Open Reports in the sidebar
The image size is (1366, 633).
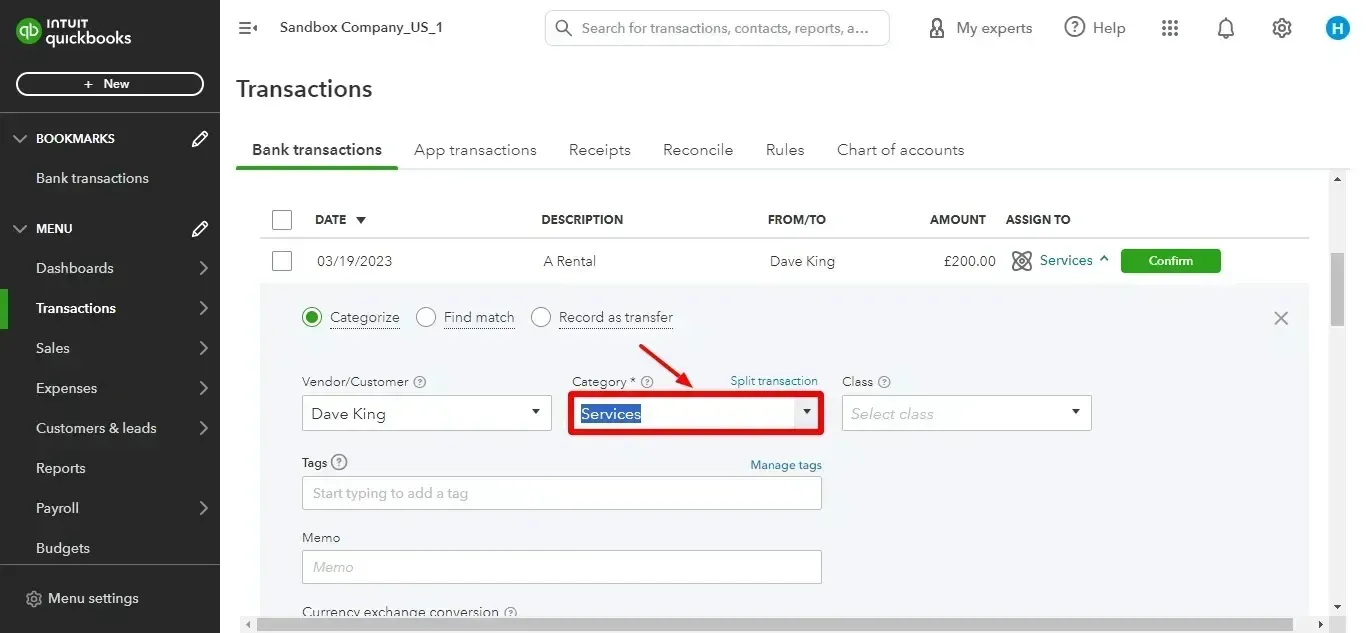click(x=60, y=468)
